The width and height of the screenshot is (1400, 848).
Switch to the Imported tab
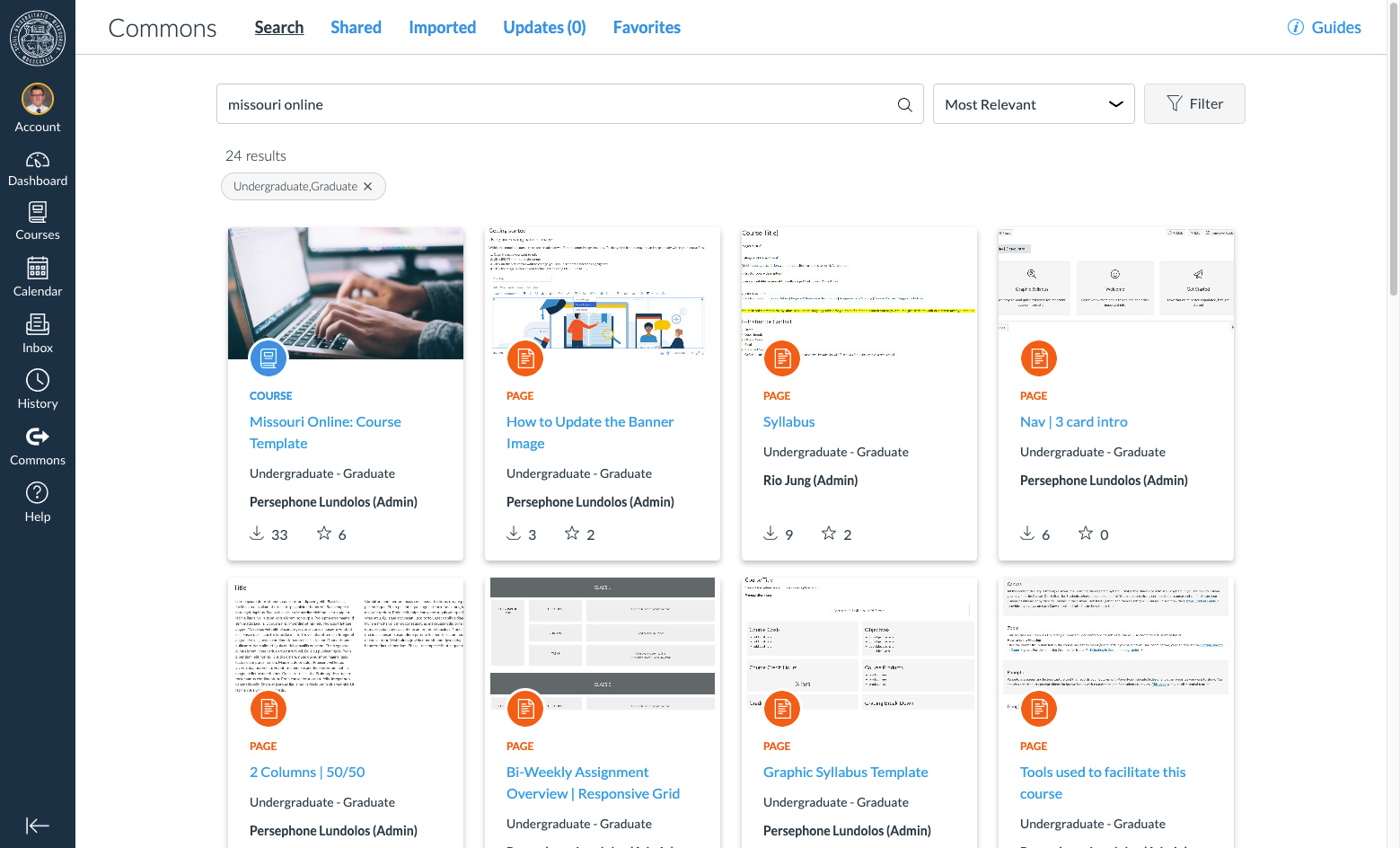[442, 28]
